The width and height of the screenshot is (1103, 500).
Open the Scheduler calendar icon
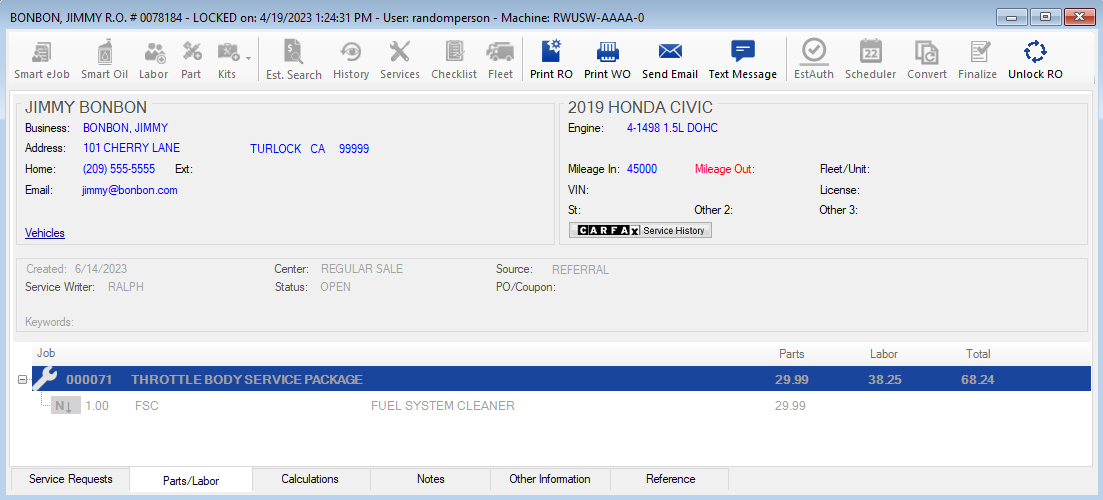[870, 52]
